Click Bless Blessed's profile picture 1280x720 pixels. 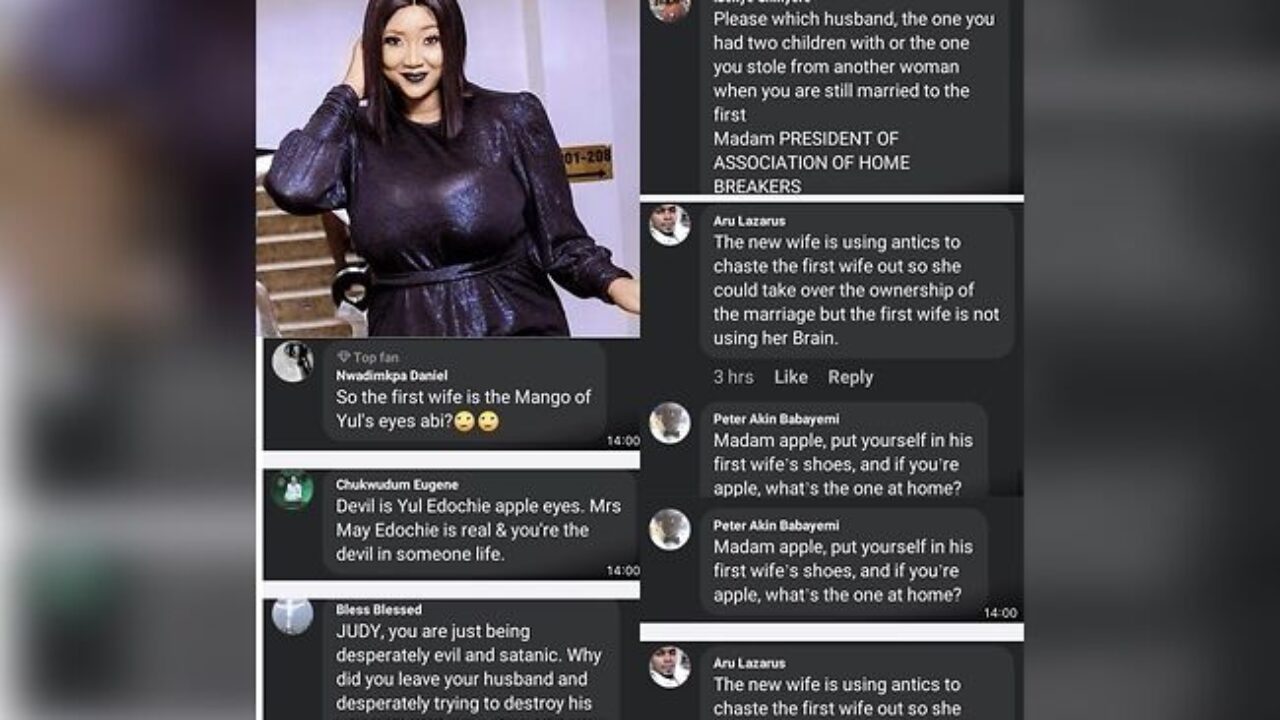292,616
